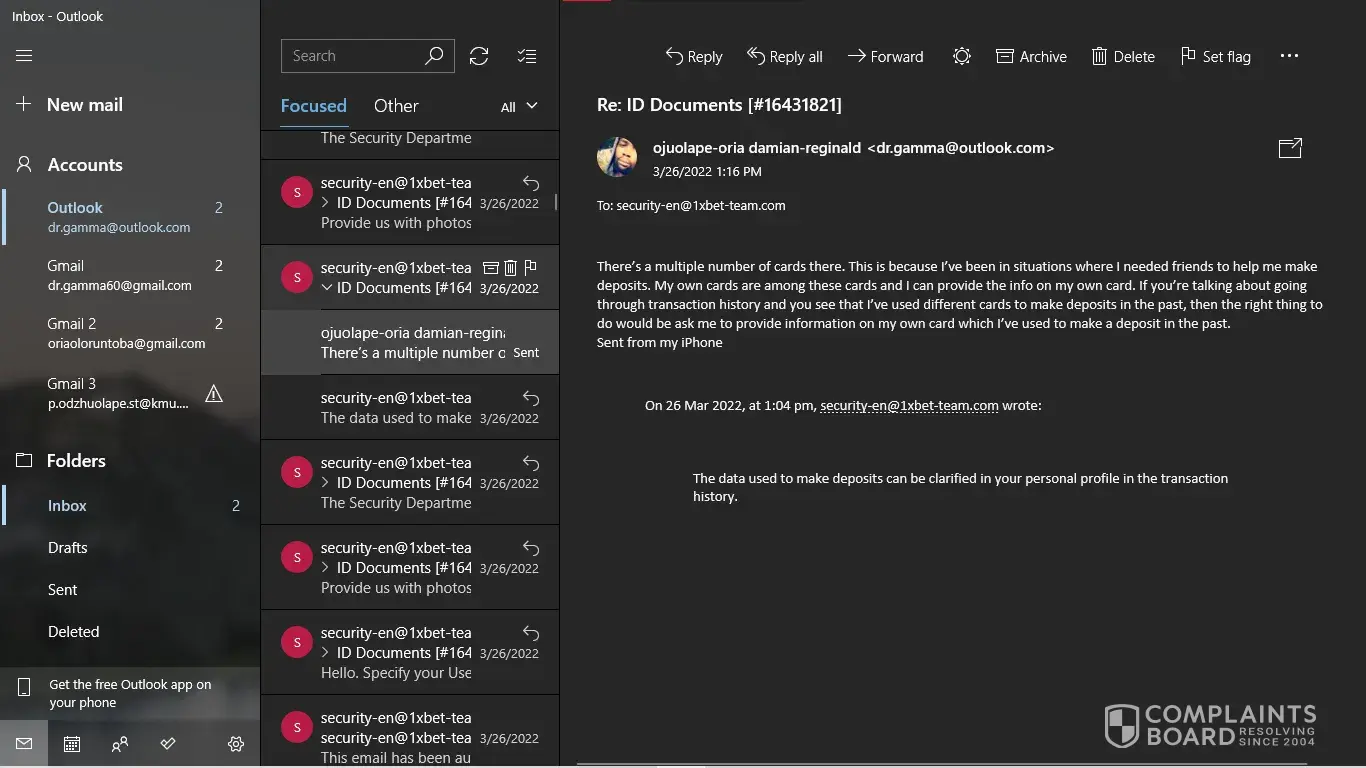Collapse the hamburger navigation menu

(x=24, y=56)
